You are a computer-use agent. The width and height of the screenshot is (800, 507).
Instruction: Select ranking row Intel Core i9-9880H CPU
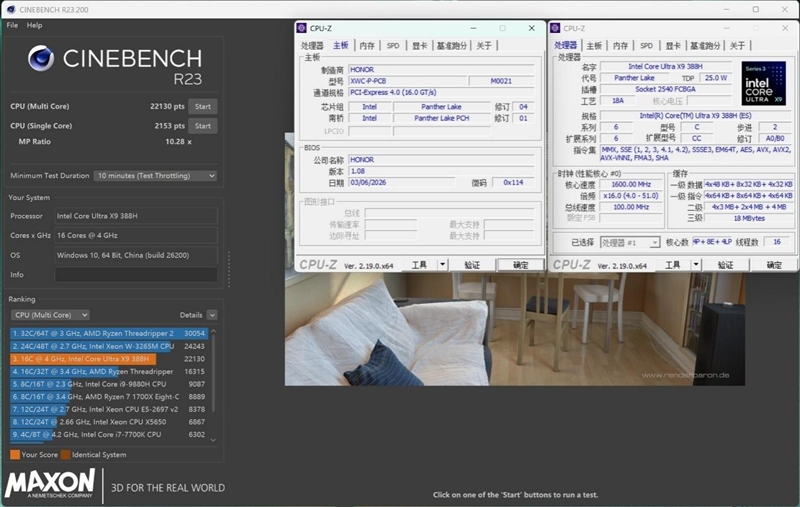(x=109, y=384)
